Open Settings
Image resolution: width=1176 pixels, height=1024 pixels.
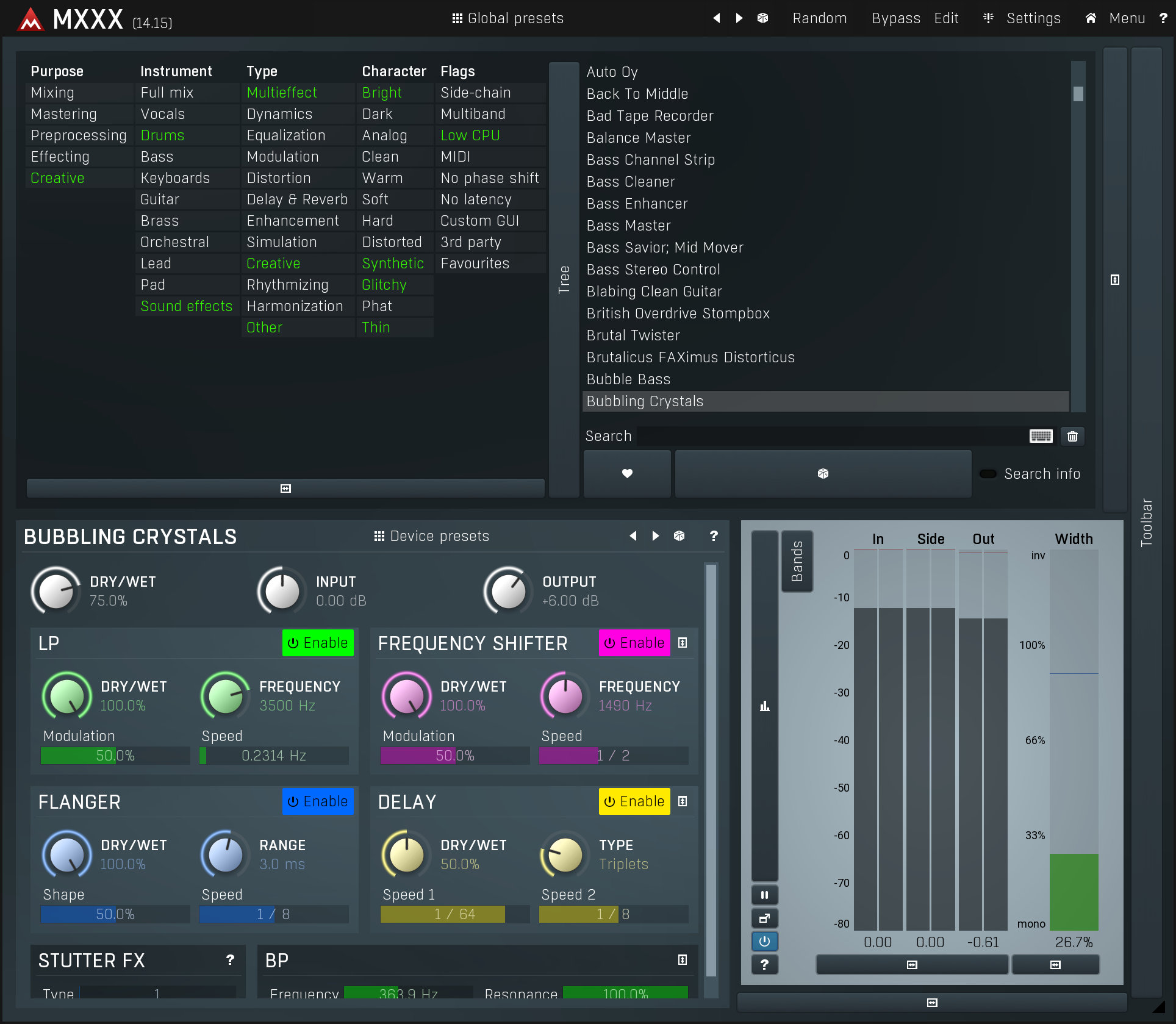(1033, 18)
